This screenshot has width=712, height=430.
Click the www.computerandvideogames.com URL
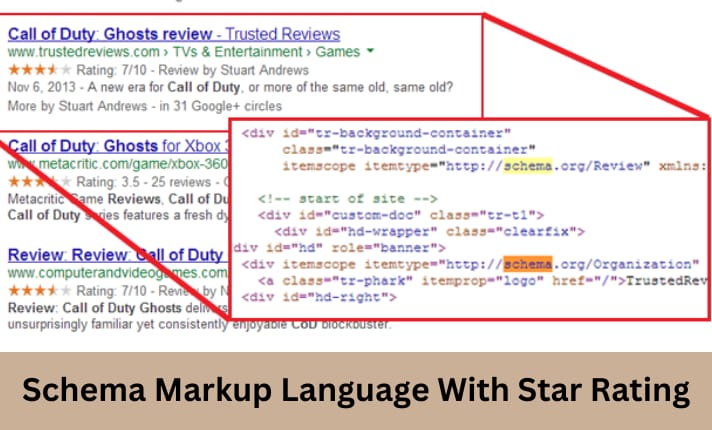coord(119,273)
